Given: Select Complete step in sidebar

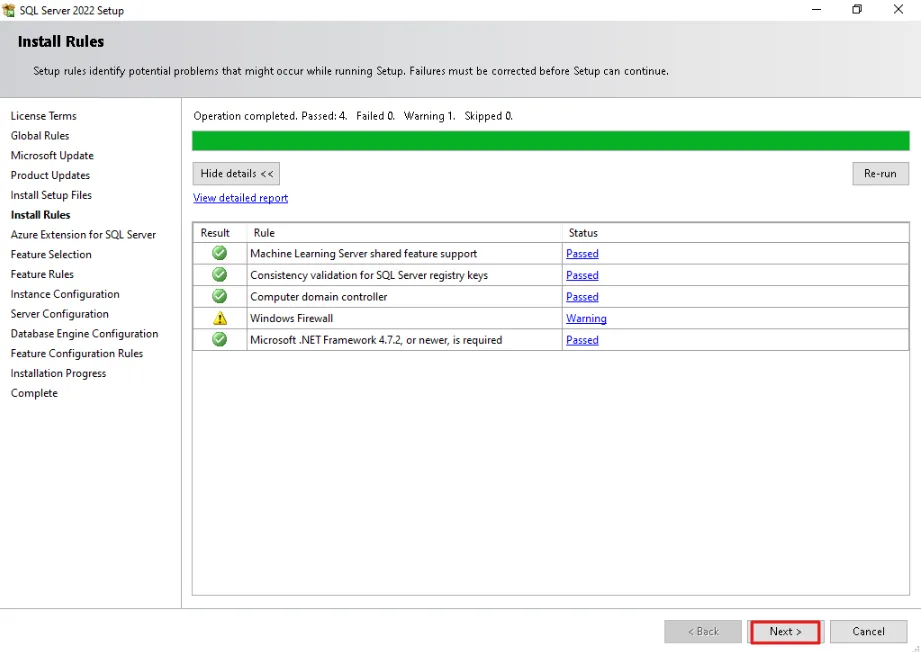Looking at the screenshot, I should pyautogui.click(x=34, y=393).
